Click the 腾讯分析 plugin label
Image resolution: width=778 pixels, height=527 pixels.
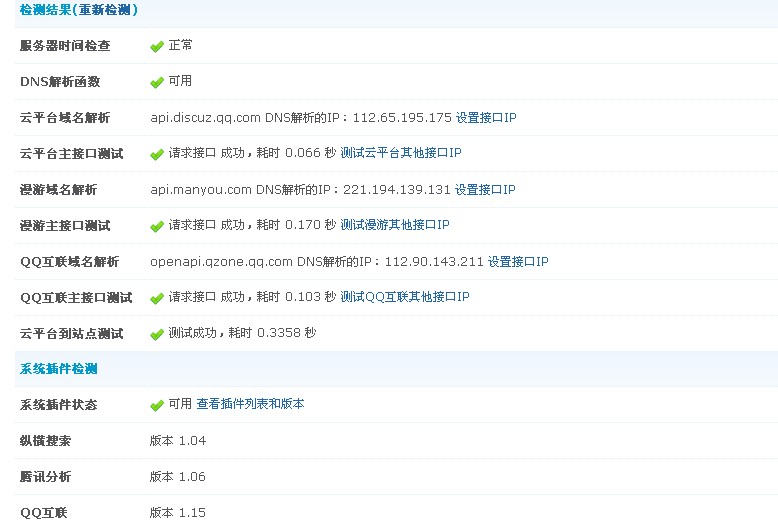click(x=46, y=477)
